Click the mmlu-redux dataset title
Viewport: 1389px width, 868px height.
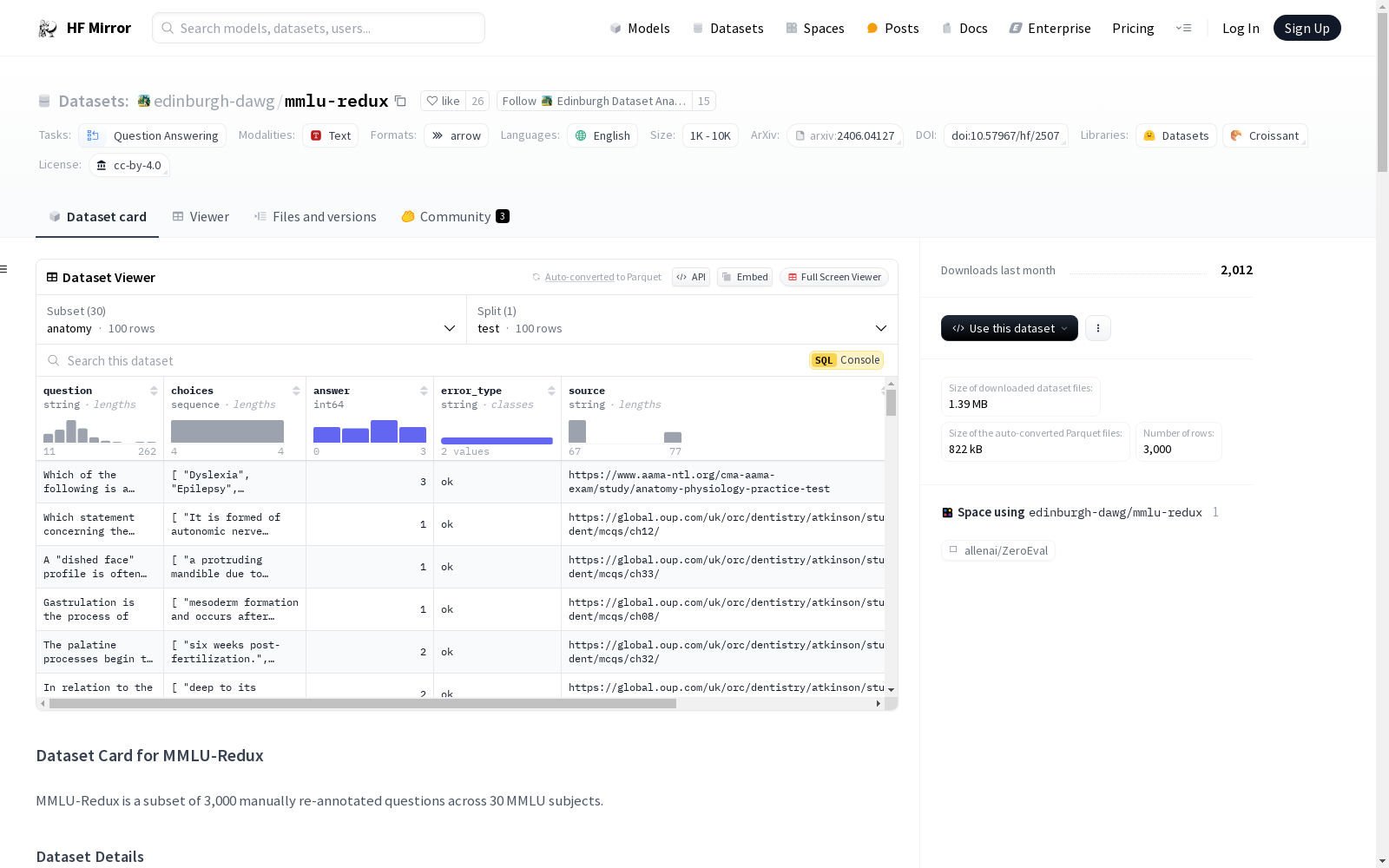(x=337, y=101)
